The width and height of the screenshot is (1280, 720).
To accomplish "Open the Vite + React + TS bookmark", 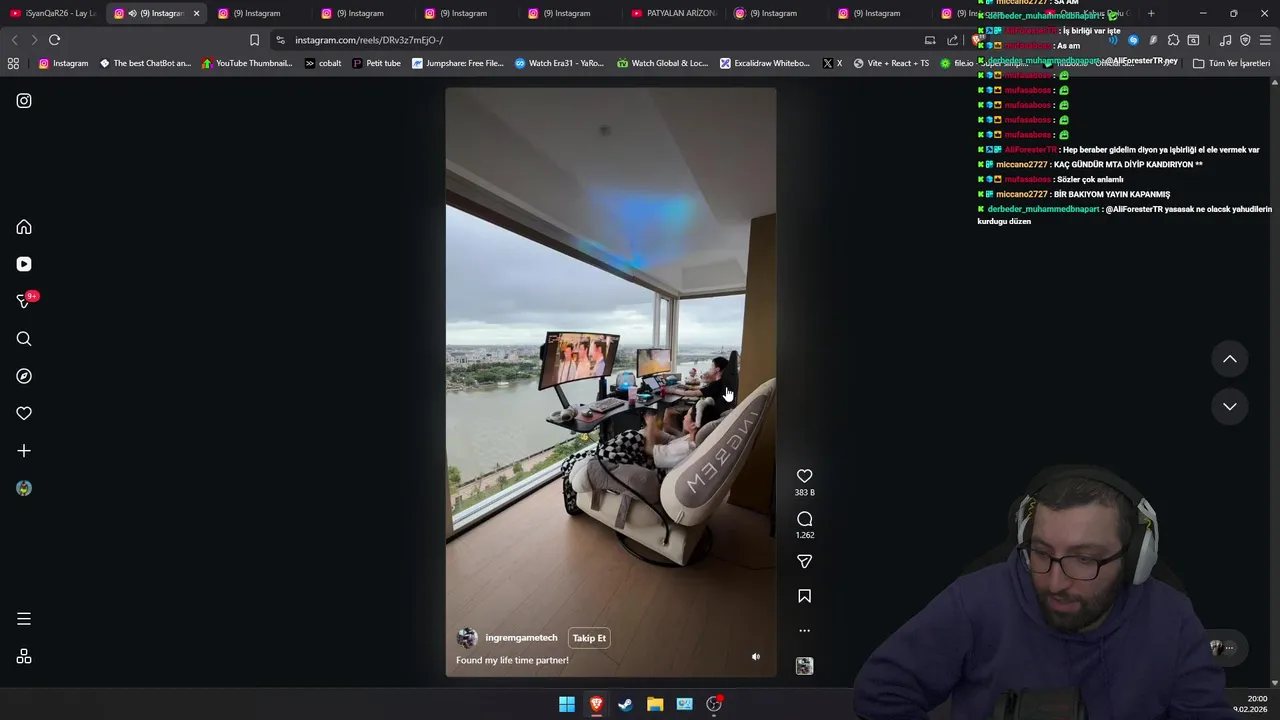I will [891, 63].
